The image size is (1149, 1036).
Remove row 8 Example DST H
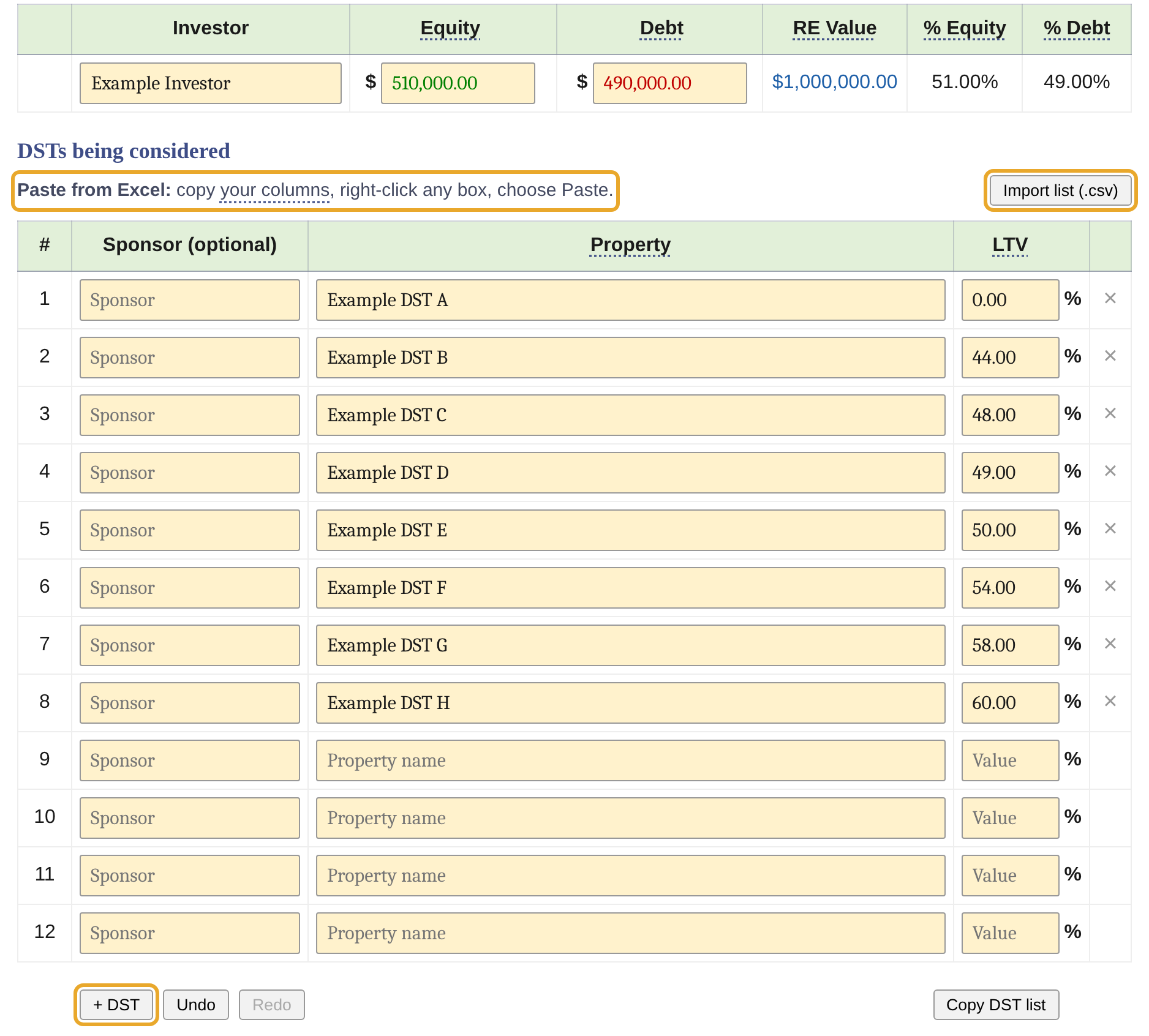tap(1110, 701)
